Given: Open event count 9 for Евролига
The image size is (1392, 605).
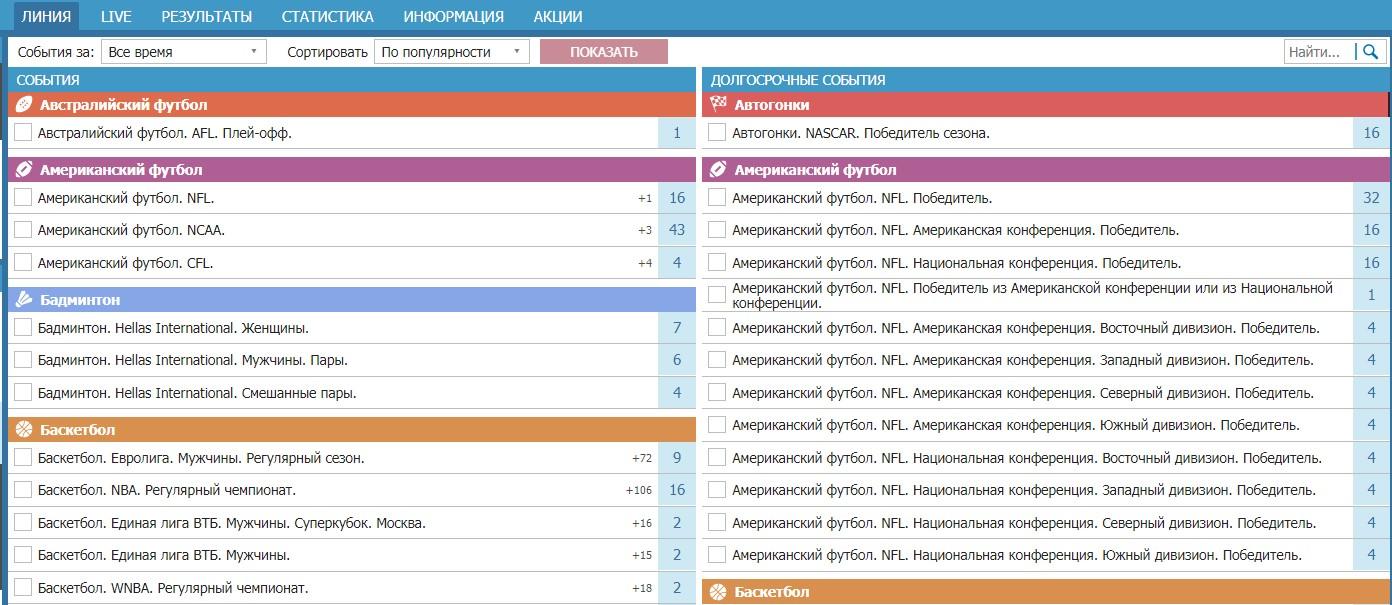Looking at the screenshot, I should [x=677, y=458].
